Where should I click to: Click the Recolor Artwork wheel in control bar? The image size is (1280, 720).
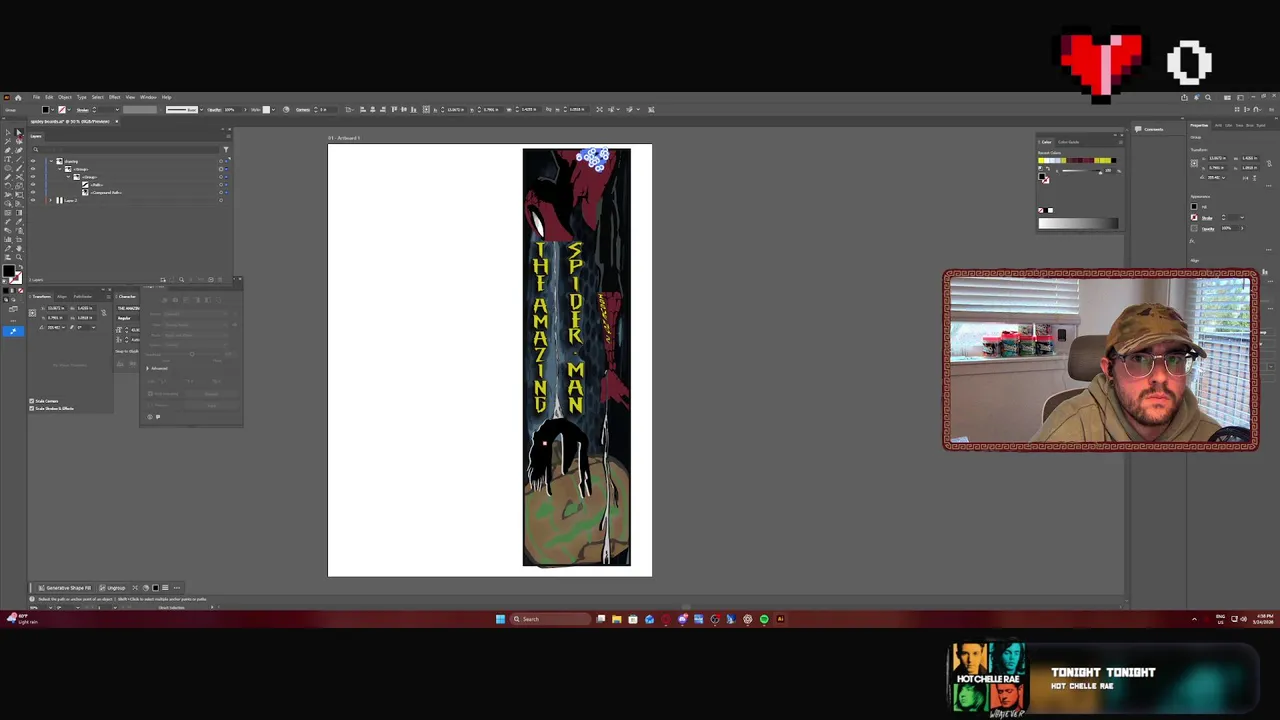click(286, 109)
